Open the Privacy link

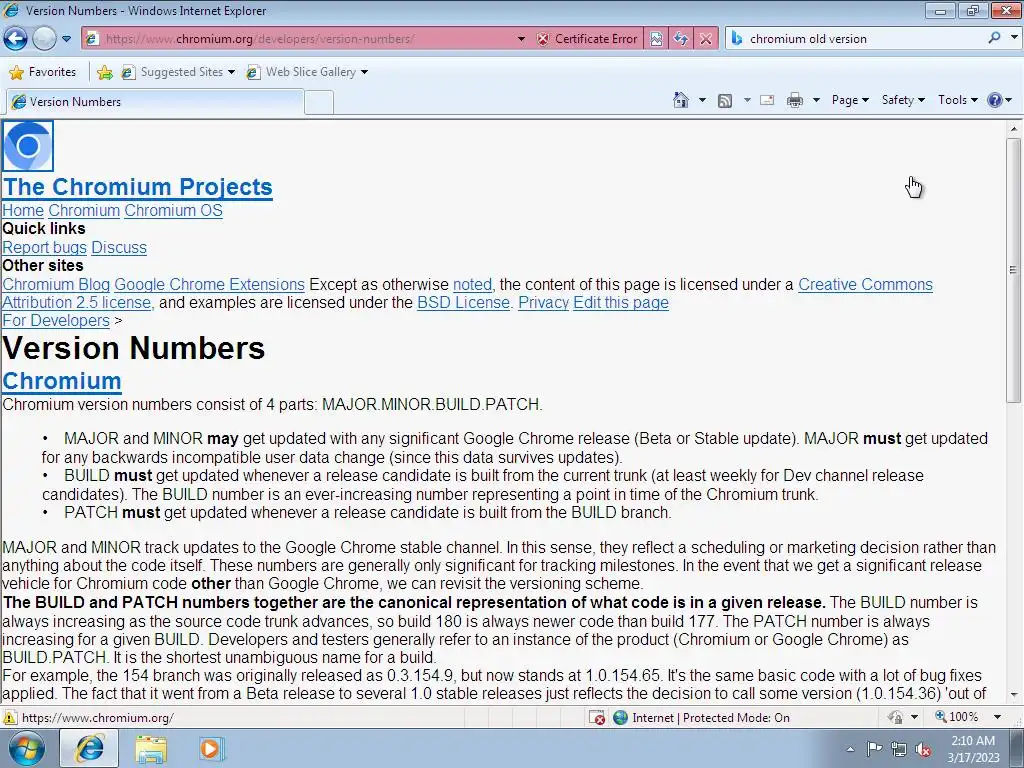[x=543, y=302]
